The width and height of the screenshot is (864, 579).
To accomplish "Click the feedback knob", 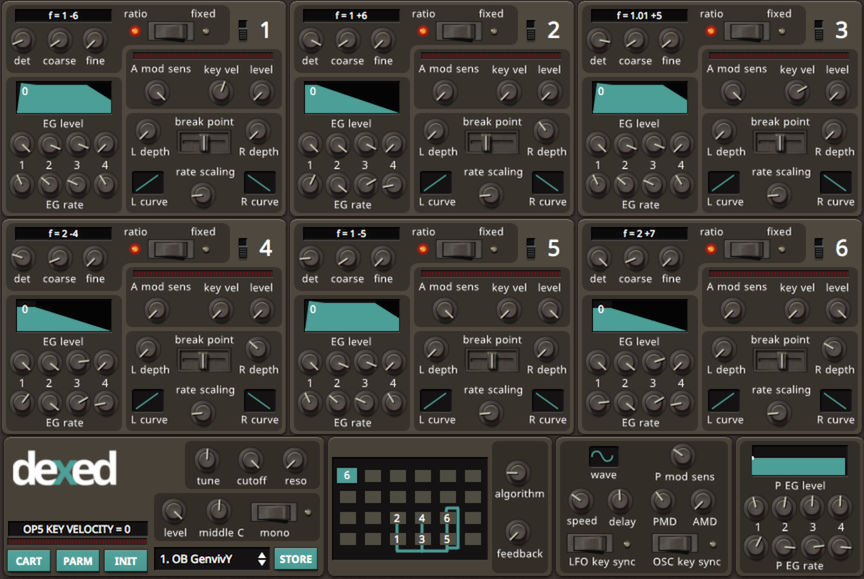I will 517,532.
